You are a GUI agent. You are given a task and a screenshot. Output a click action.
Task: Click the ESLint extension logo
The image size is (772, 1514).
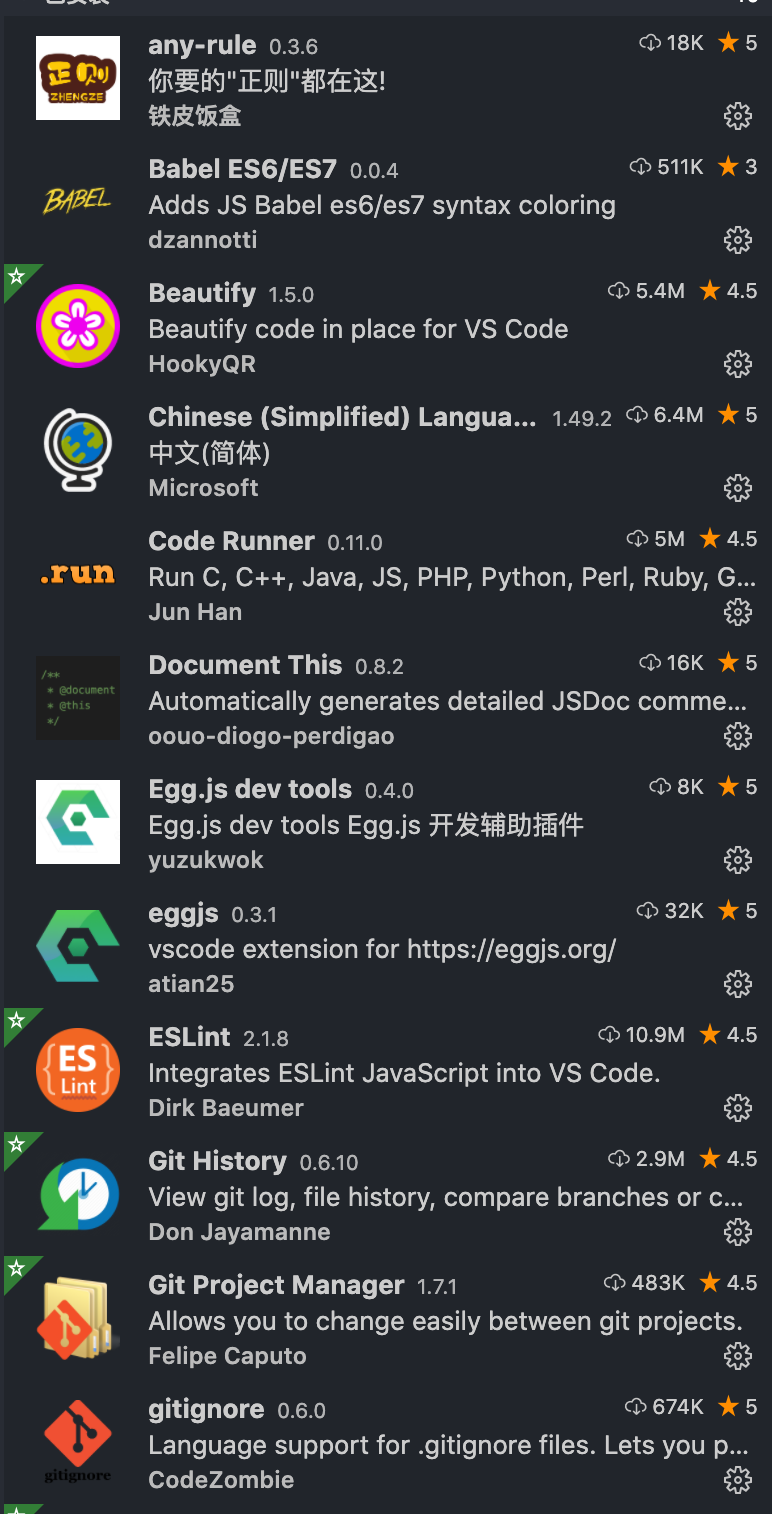(x=78, y=1070)
